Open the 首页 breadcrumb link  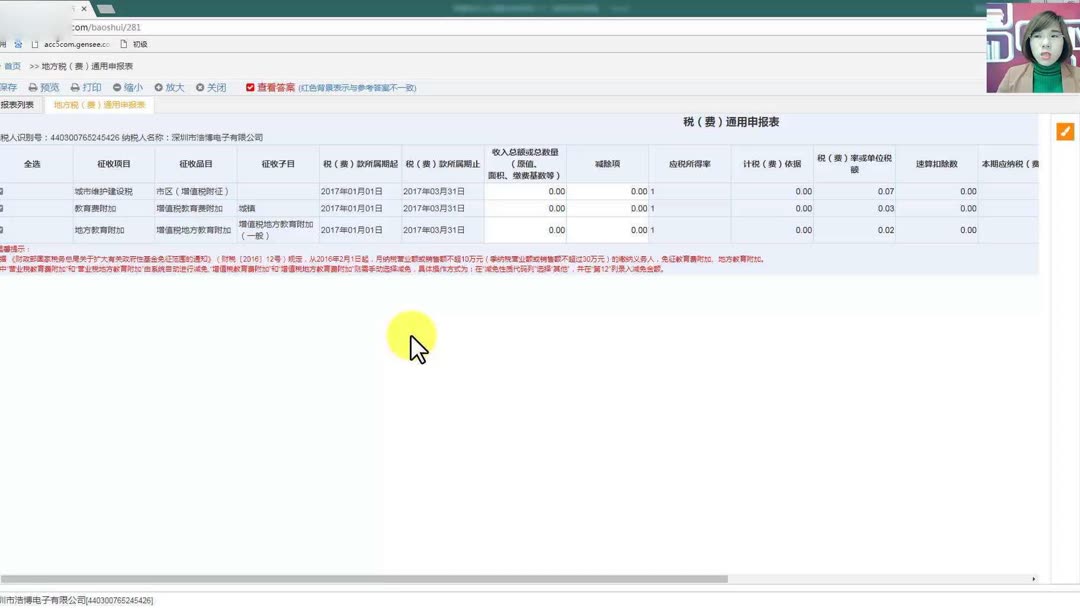coord(14,64)
